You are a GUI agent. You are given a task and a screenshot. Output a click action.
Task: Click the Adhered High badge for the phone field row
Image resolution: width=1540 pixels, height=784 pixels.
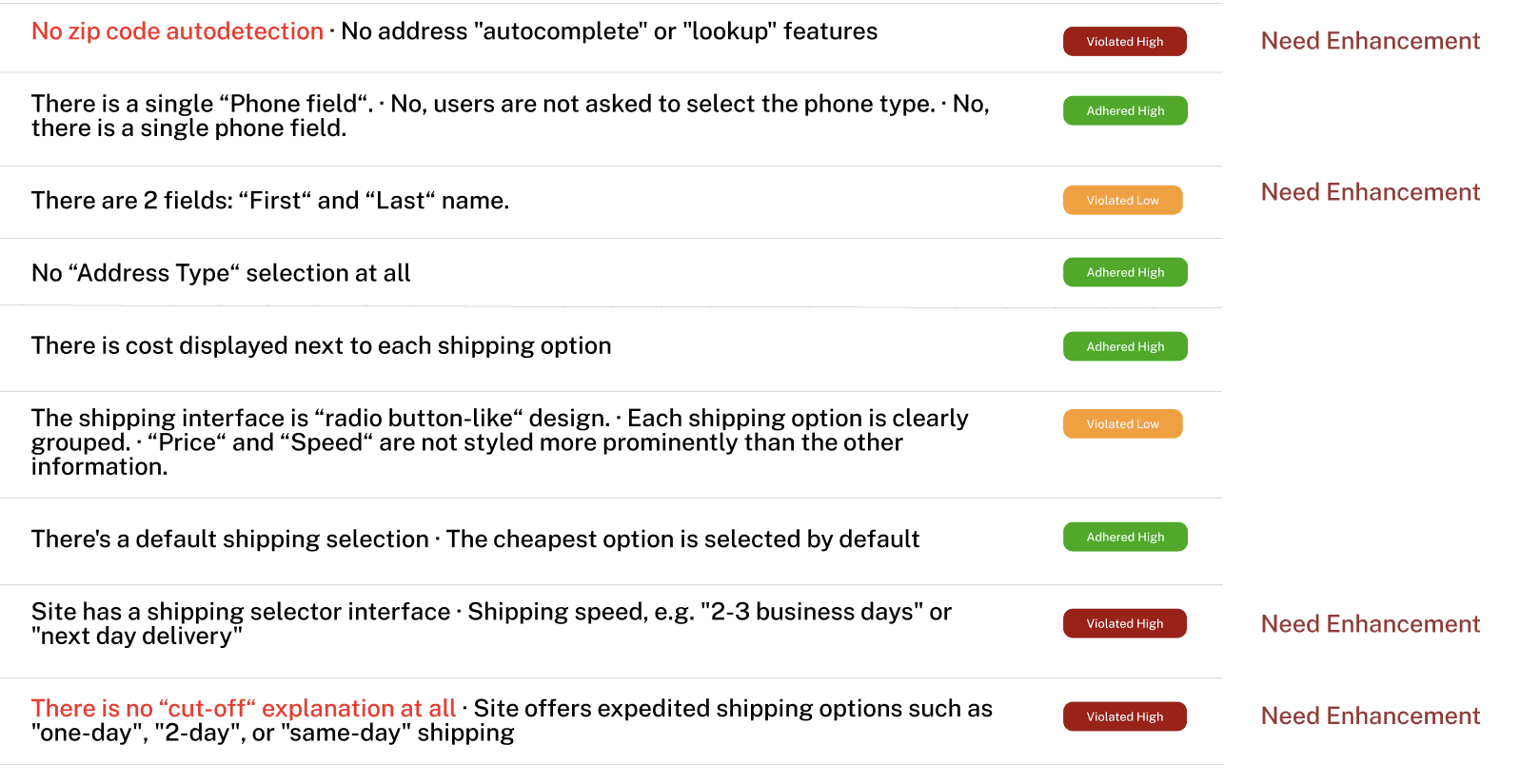[x=1124, y=110]
